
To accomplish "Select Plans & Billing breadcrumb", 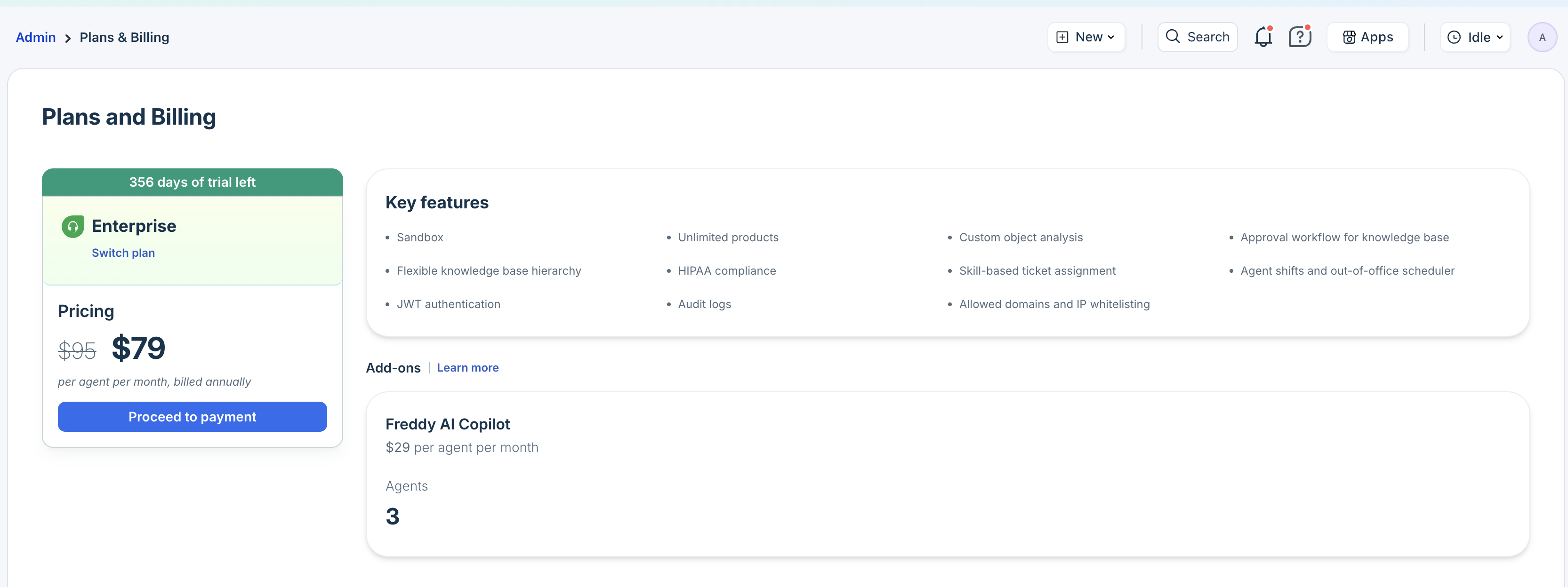I will [124, 37].
